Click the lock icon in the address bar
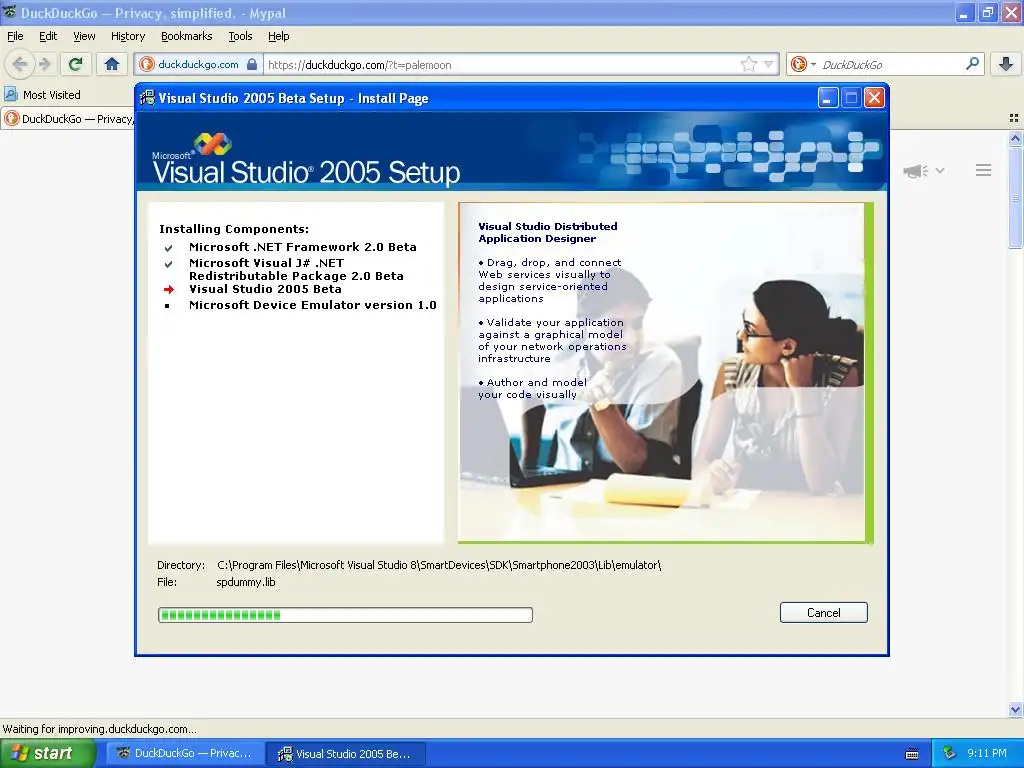Screen dimensions: 1024x768 [x=252, y=64]
